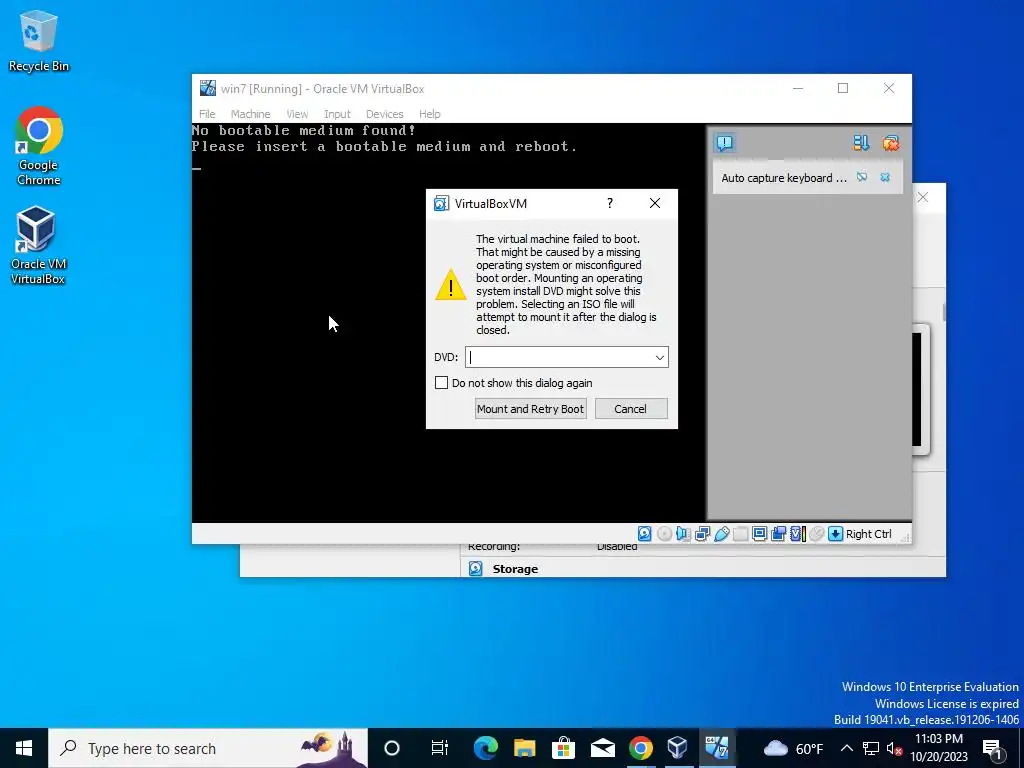Close the VirtualBoxVM boot failure dialog
1024x768 pixels.
655,203
